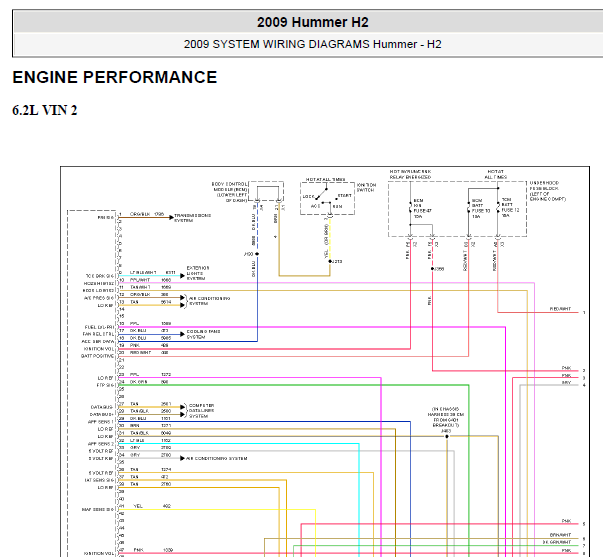Click the "HOT W/RUN/CRANK RELAY ENERGIZED" label
This screenshot has width=603, height=557.
410,174
